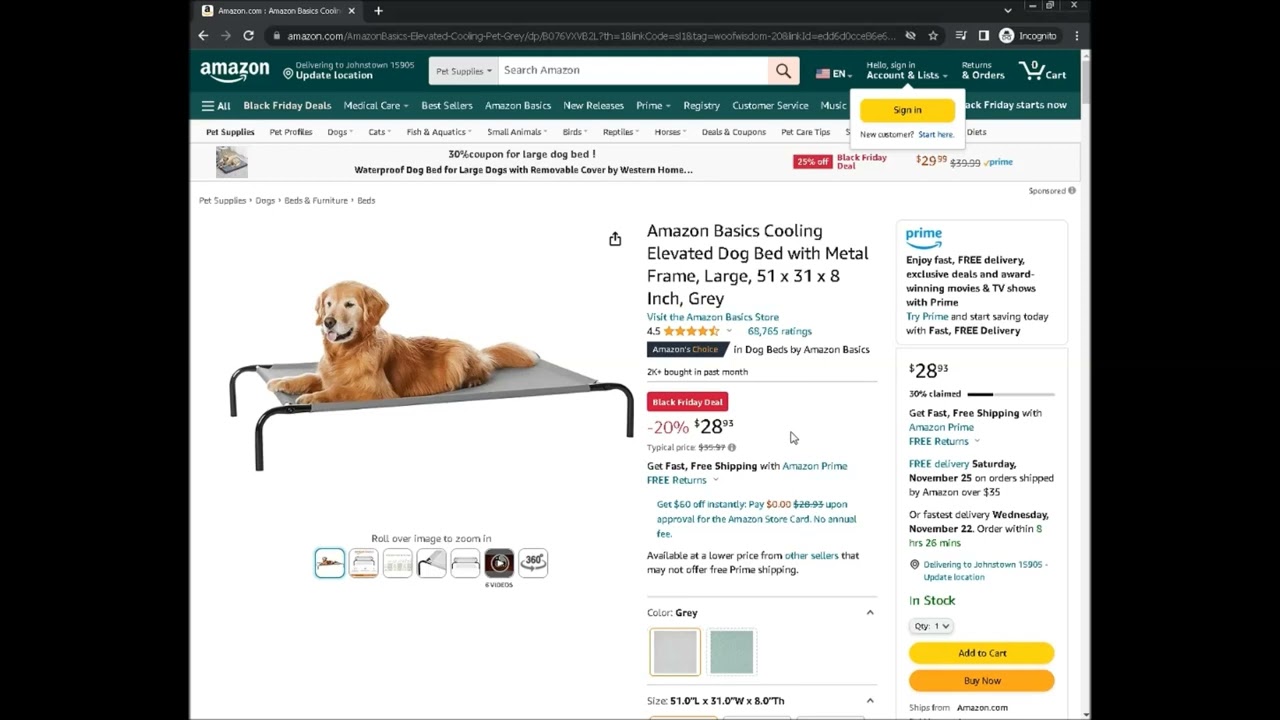Open the All hamburger menu
Viewport: 1280px width, 720px height.
(215, 106)
